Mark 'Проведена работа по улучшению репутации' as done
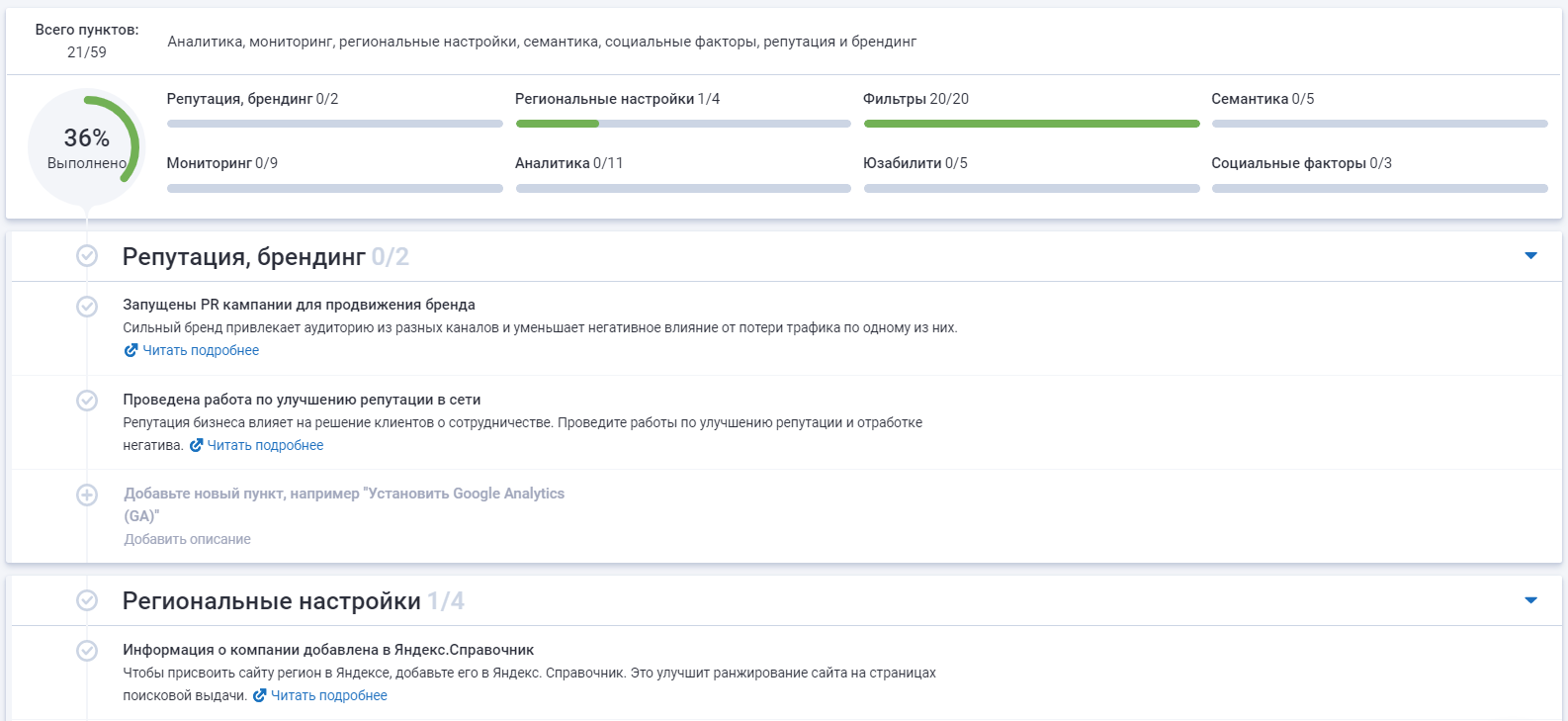This screenshot has height=721, width=1568. (87, 401)
